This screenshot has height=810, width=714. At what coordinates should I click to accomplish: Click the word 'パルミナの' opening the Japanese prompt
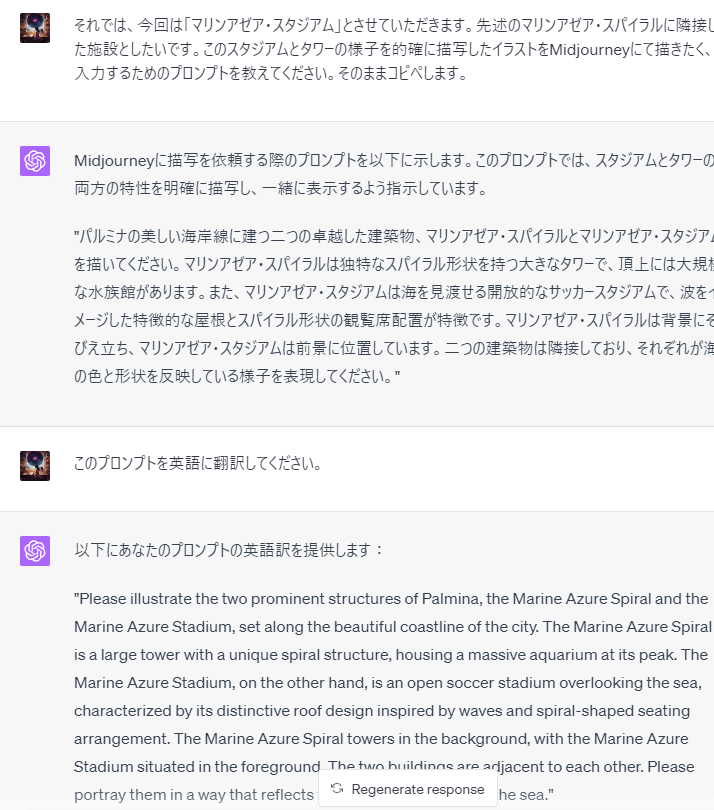point(106,237)
